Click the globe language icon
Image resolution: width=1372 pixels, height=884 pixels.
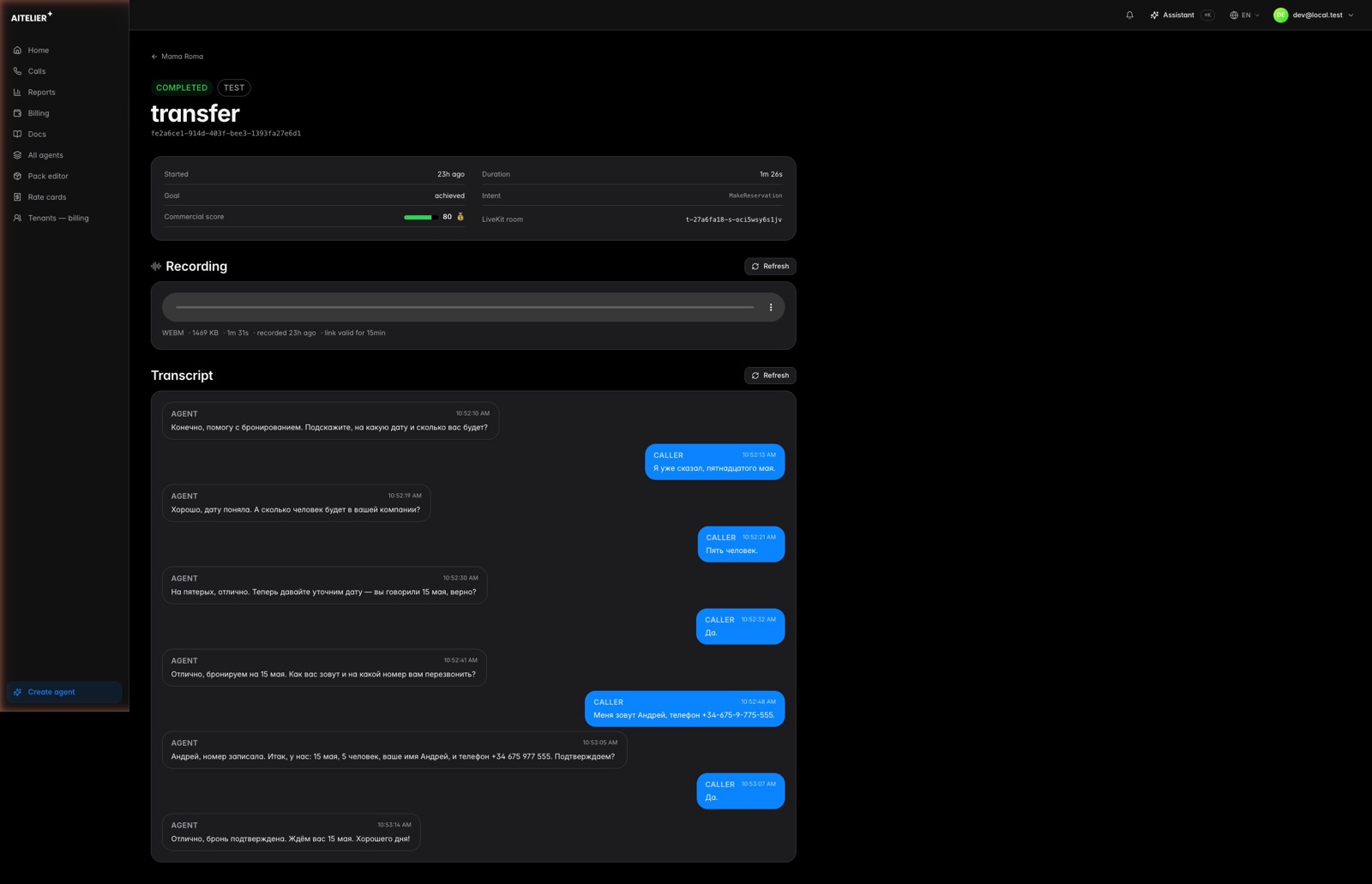coord(1234,15)
